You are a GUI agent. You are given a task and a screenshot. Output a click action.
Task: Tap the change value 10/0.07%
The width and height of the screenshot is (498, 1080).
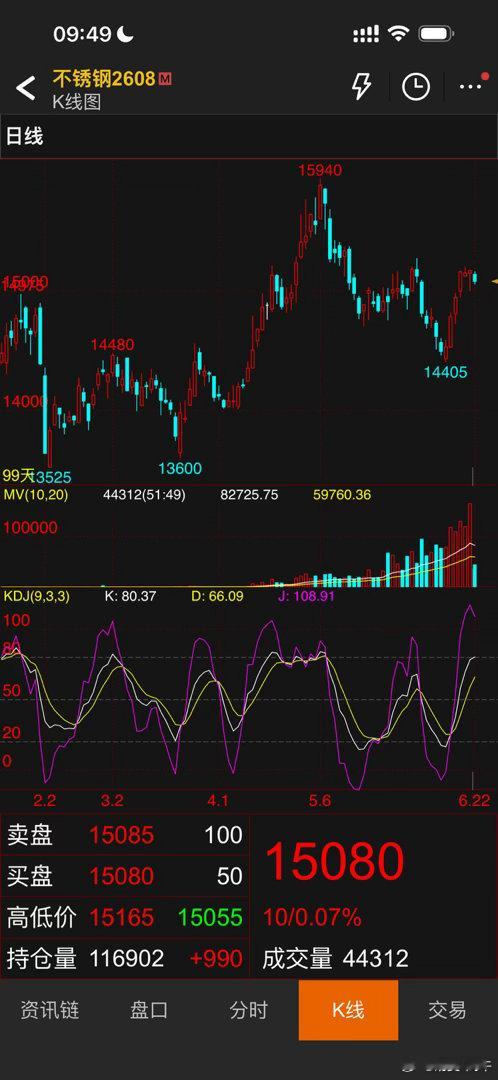(312, 917)
